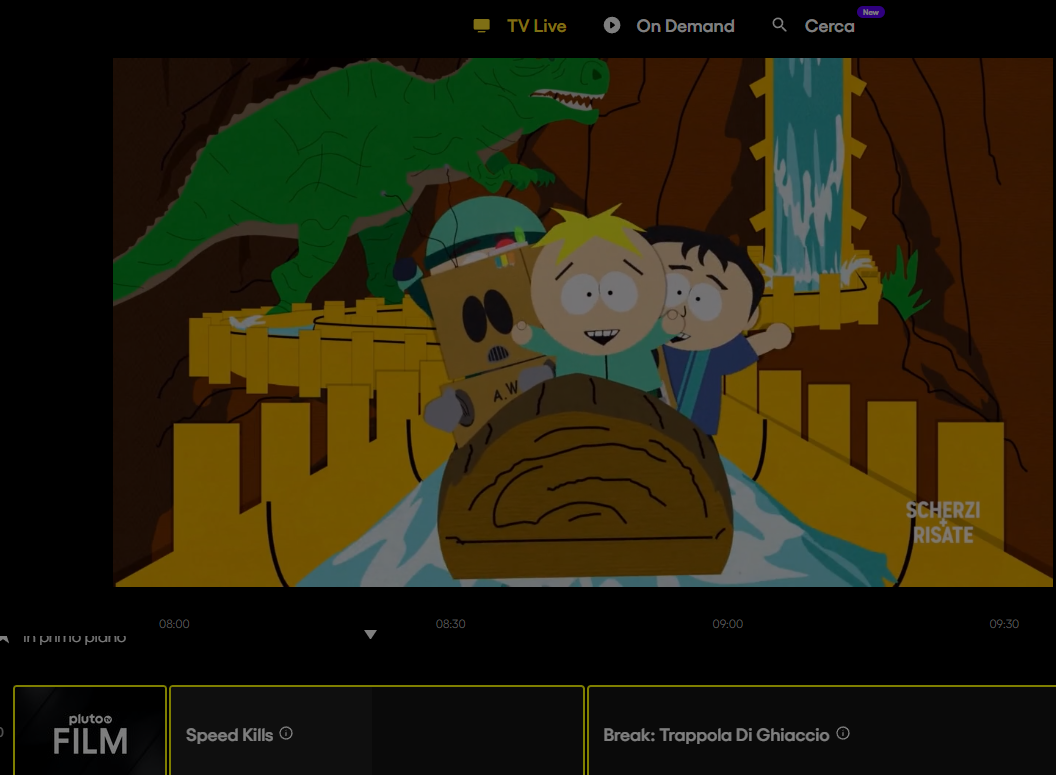Click the 09:30 time label

pyautogui.click(x=1004, y=624)
